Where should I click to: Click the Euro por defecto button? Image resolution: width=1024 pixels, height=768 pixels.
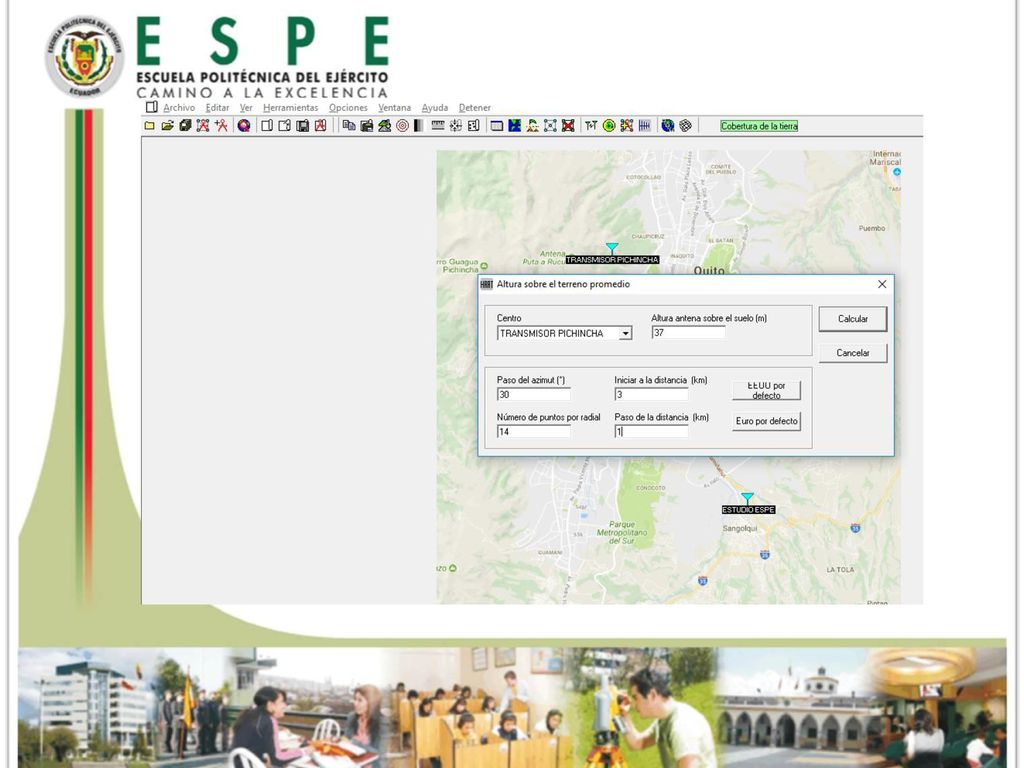click(766, 421)
